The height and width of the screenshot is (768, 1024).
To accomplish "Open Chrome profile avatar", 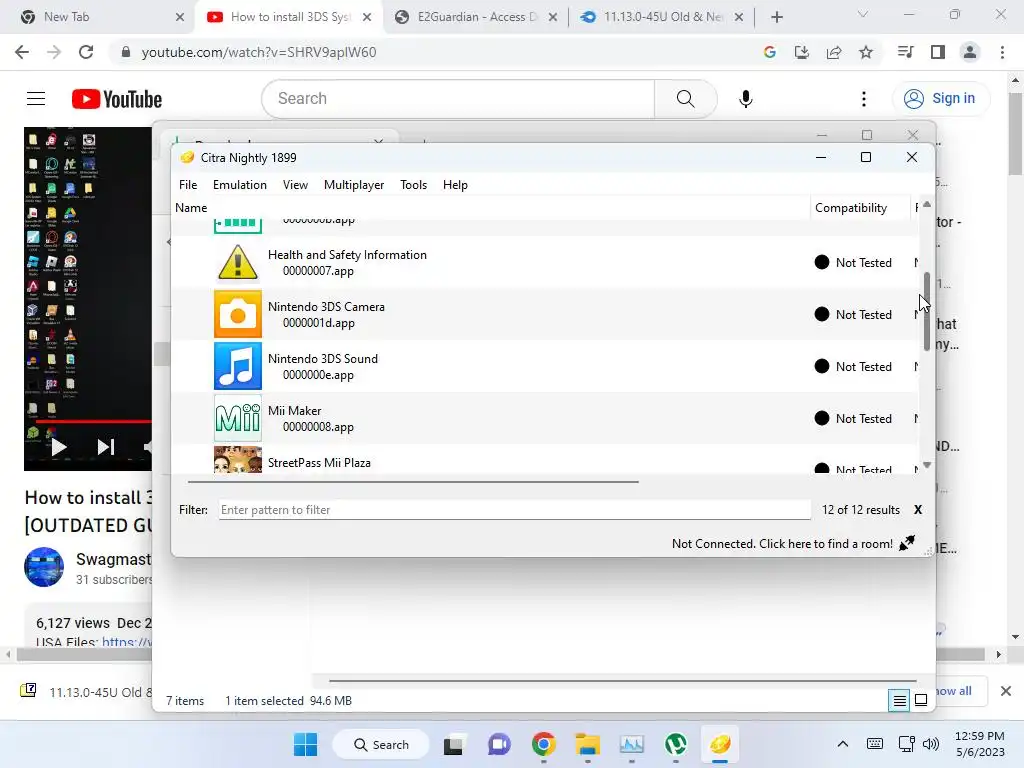I will [970, 52].
